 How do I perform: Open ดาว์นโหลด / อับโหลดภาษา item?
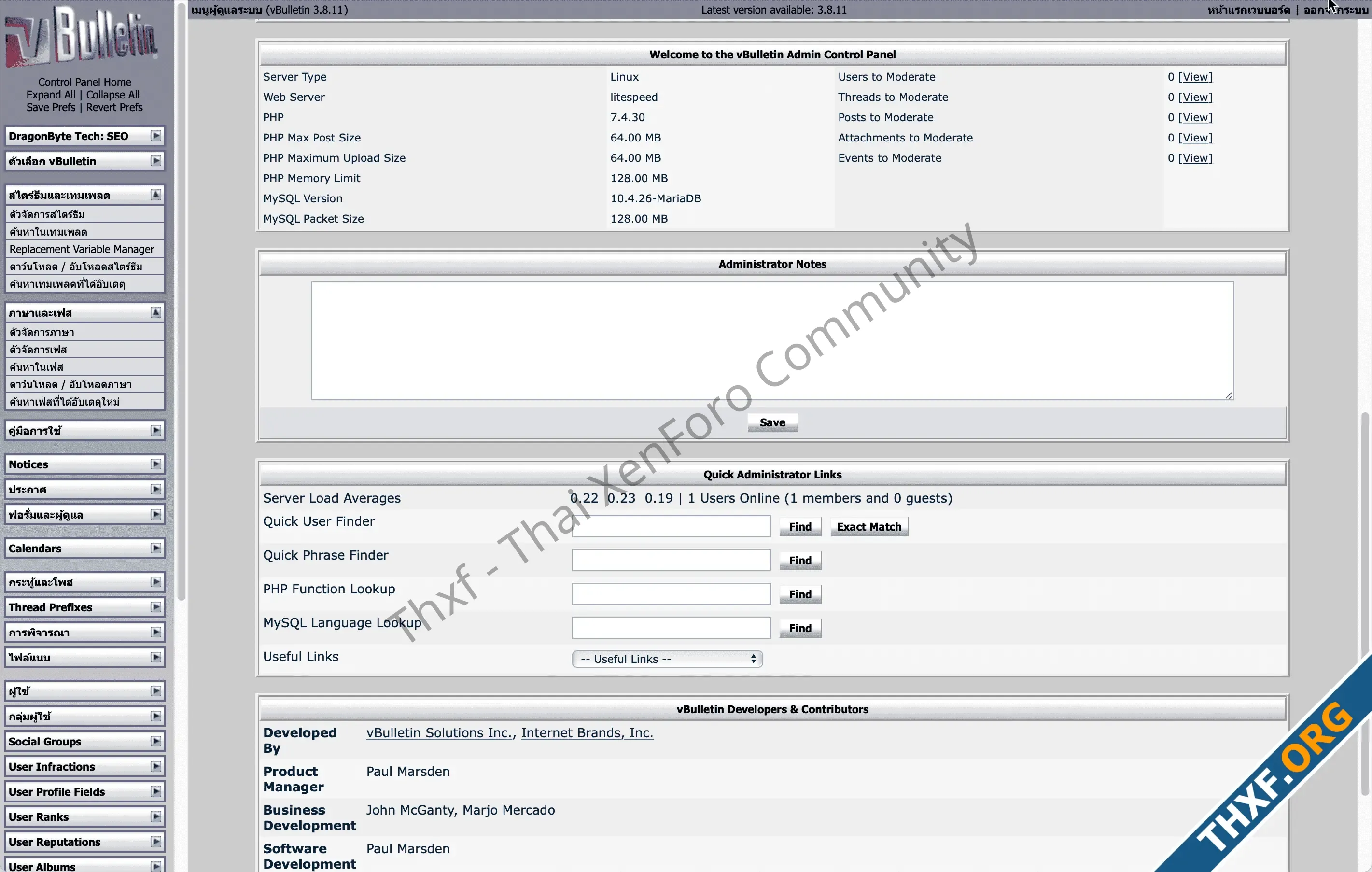point(85,384)
